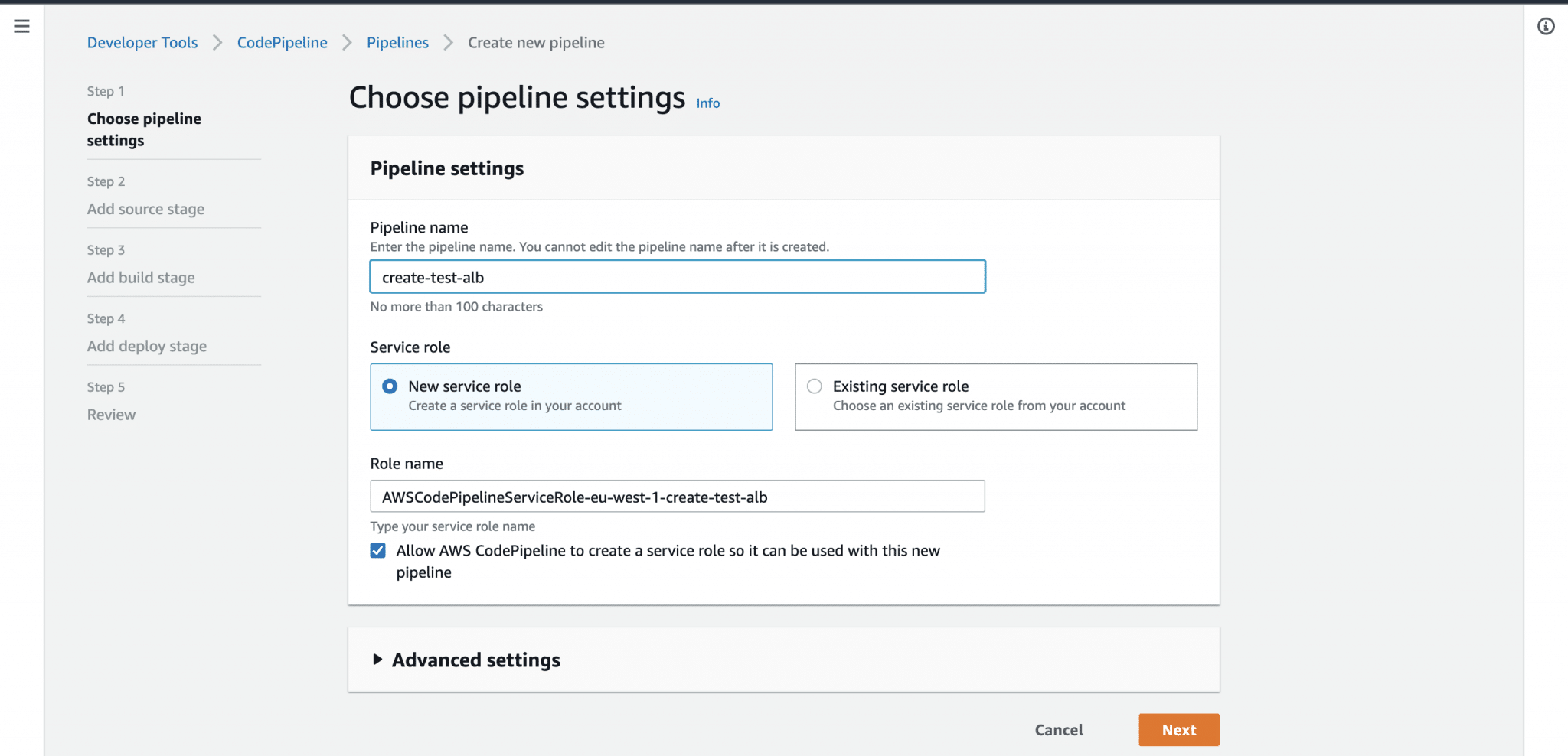Select Step 2 Add source stage
This screenshot has height=756, width=1568.
tap(145, 208)
